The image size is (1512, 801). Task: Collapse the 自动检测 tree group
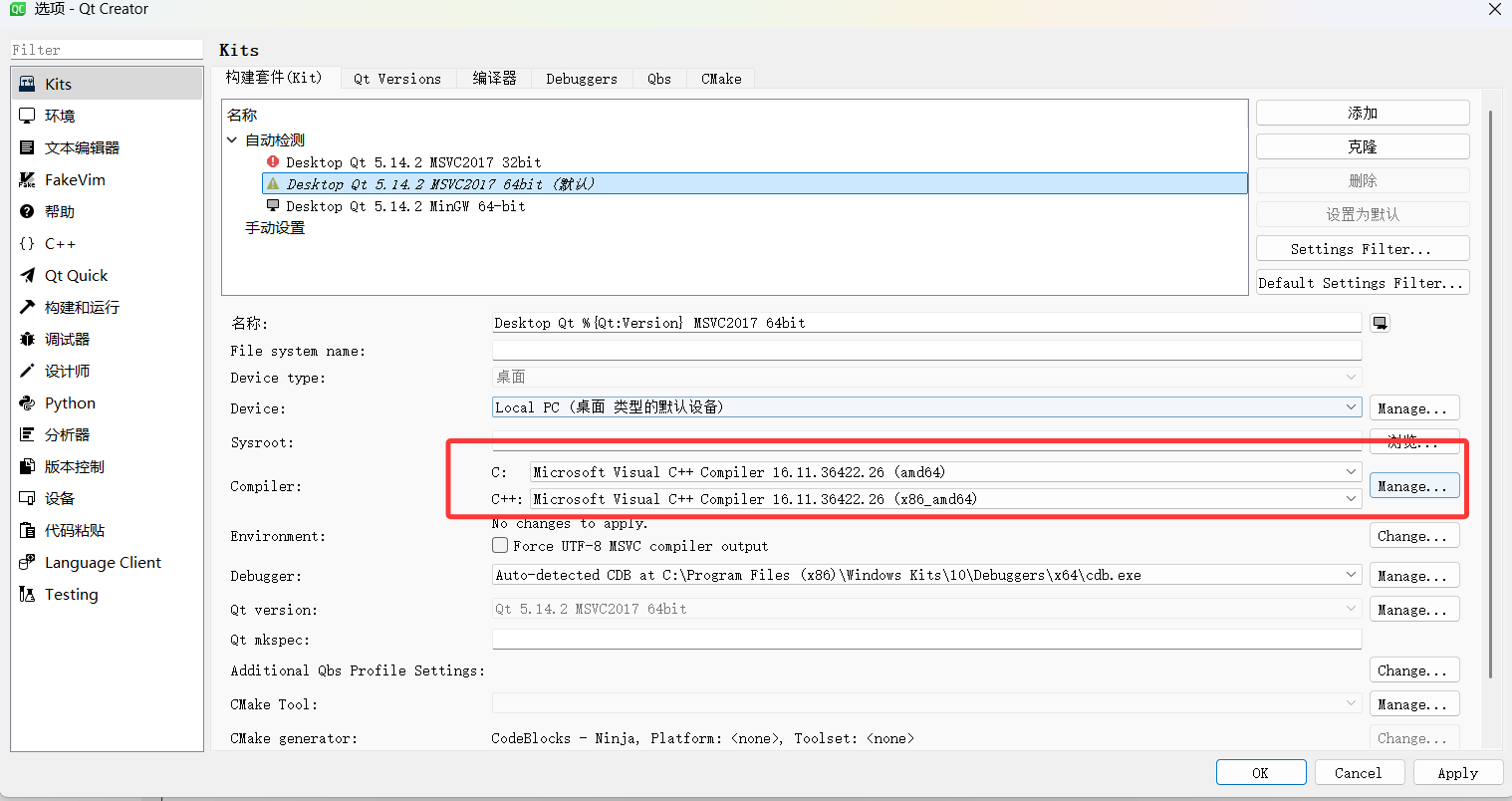click(x=232, y=140)
